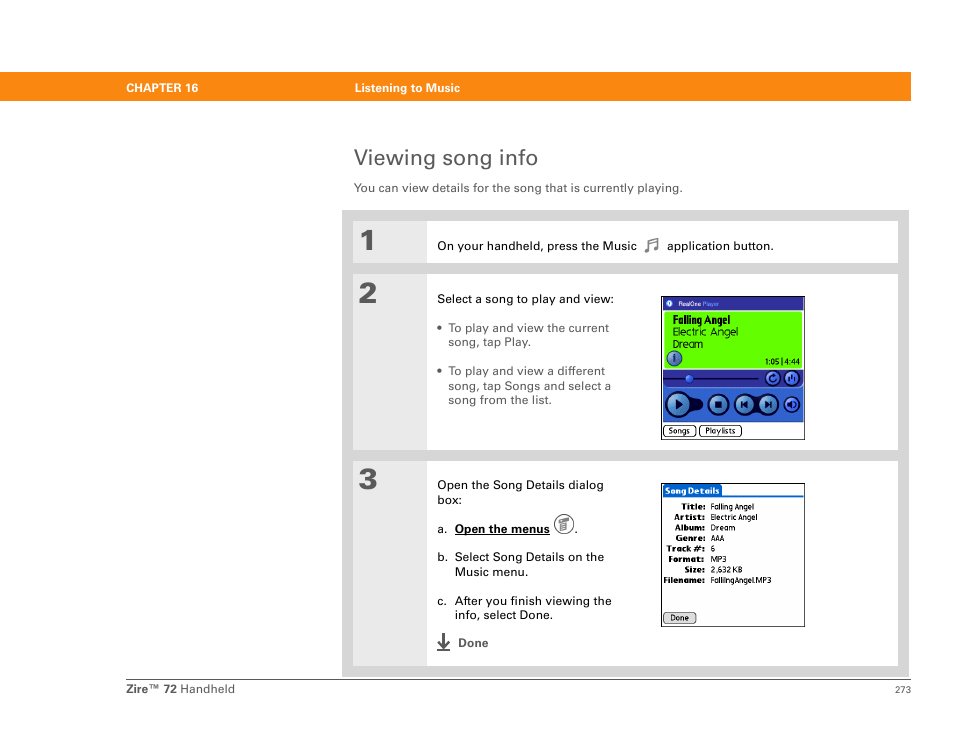
Task: Click the 'Song Details' dialog title
Action: pos(692,490)
